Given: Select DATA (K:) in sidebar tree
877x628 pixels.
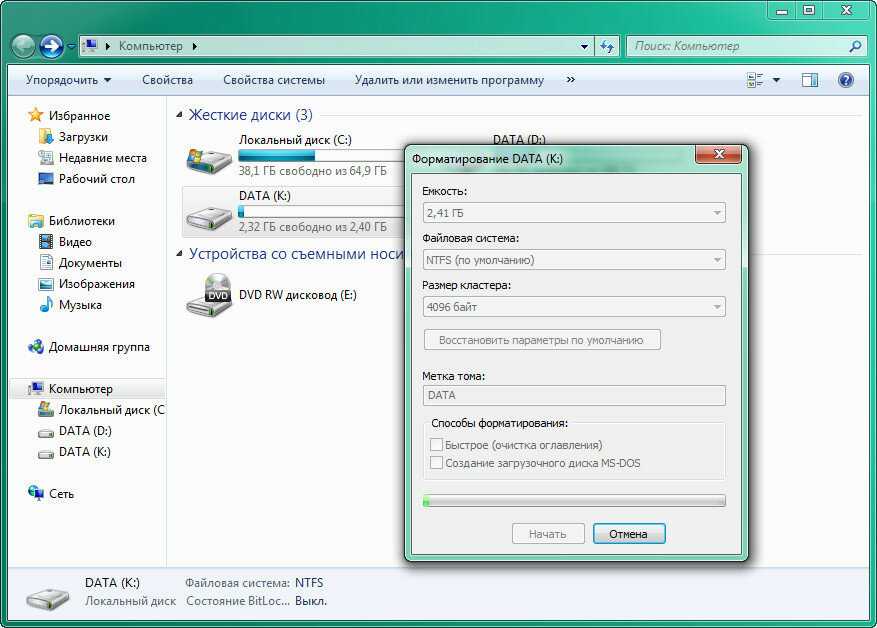Looking at the screenshot, I should point(84,452).
